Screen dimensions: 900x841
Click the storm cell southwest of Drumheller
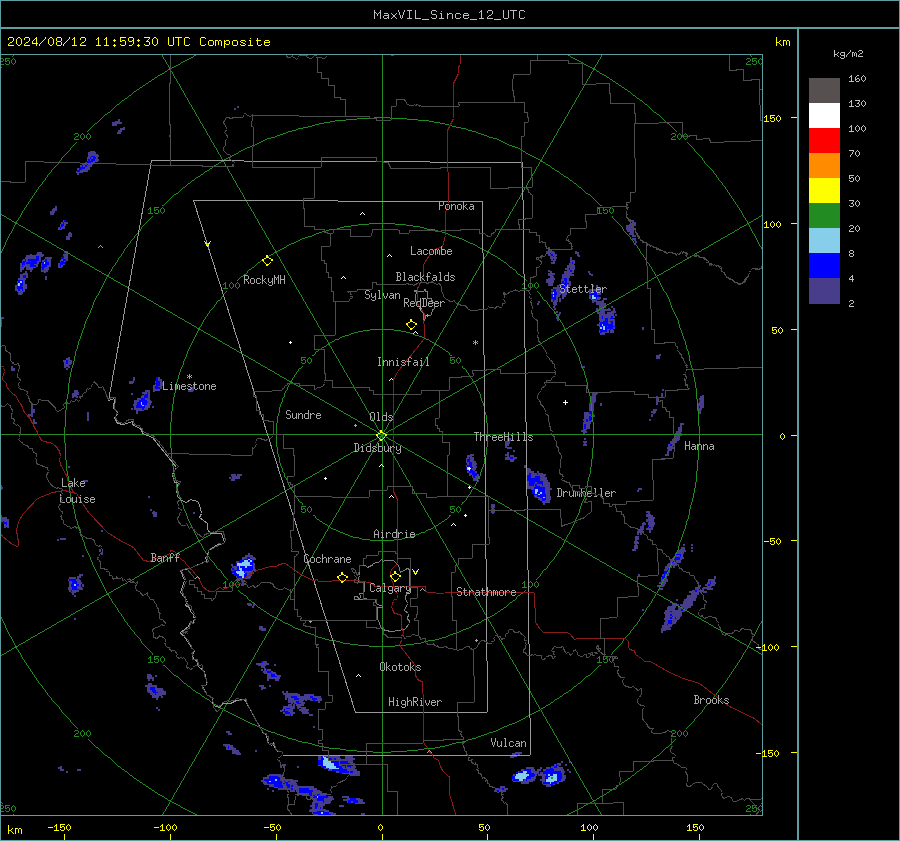pyautogui.click(x=538, y=485)
